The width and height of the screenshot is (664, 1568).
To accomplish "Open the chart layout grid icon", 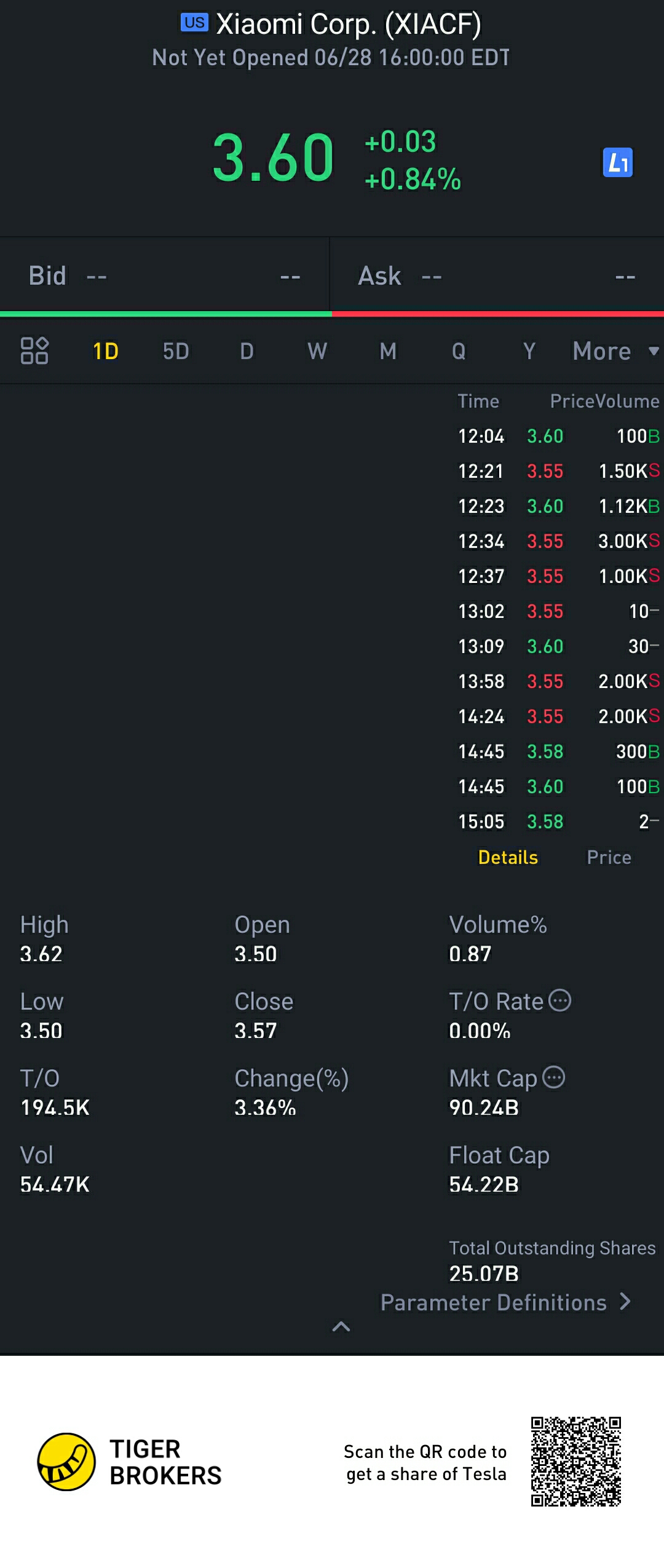I will (34, 350).
